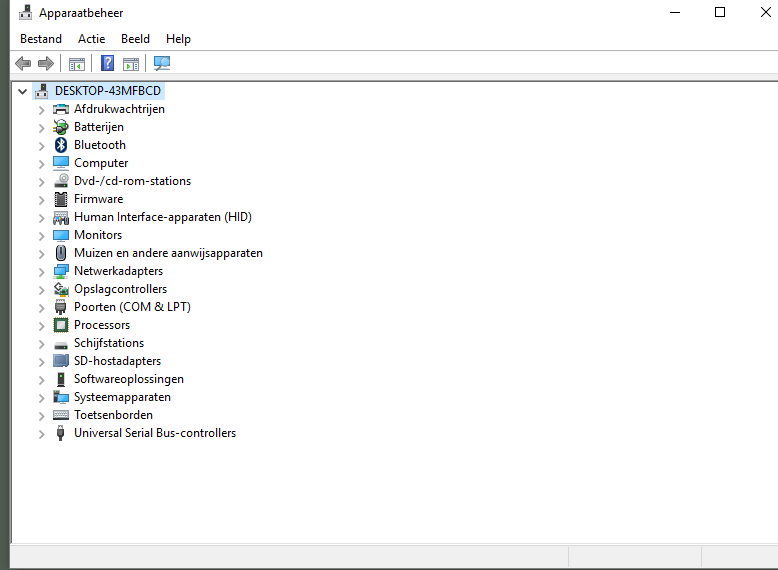Expand the Schijfstations category

42,343
